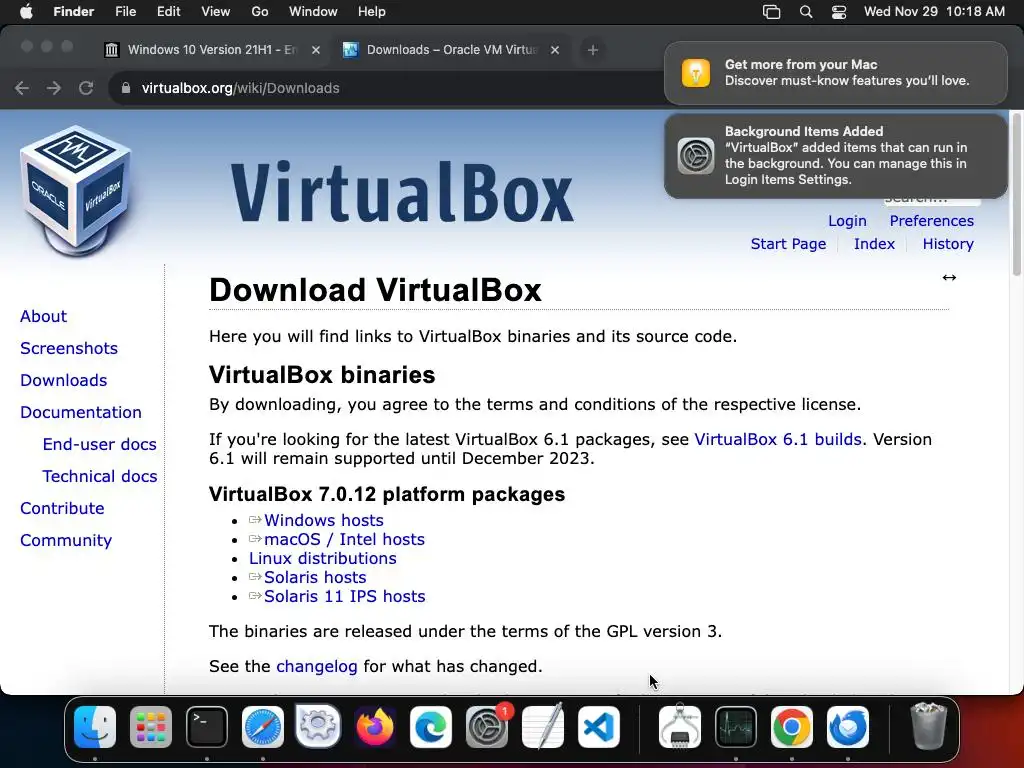Go back in browser history

pos(22,88)
